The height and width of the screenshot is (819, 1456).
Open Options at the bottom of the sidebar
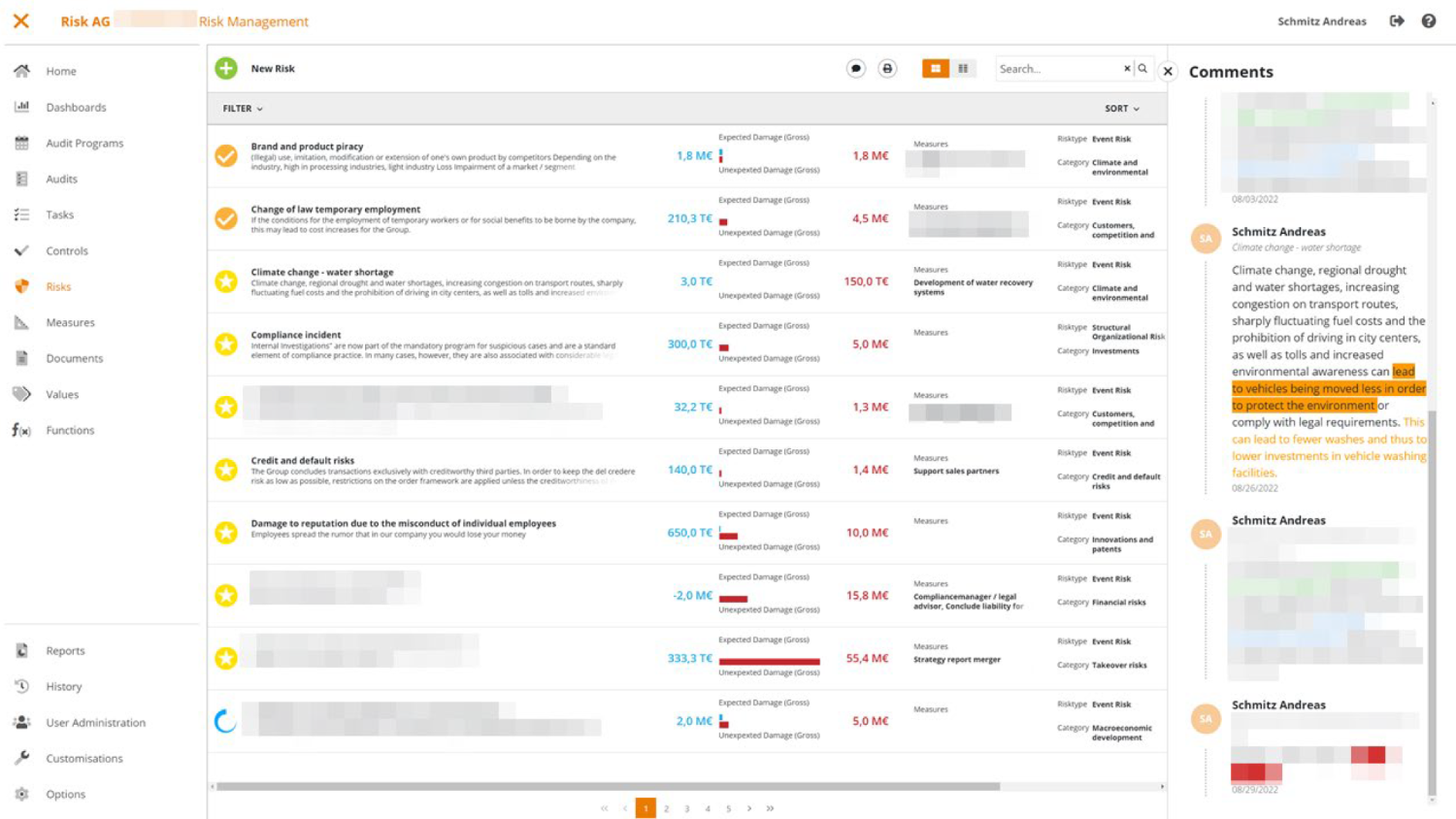[x=66, y=794]
